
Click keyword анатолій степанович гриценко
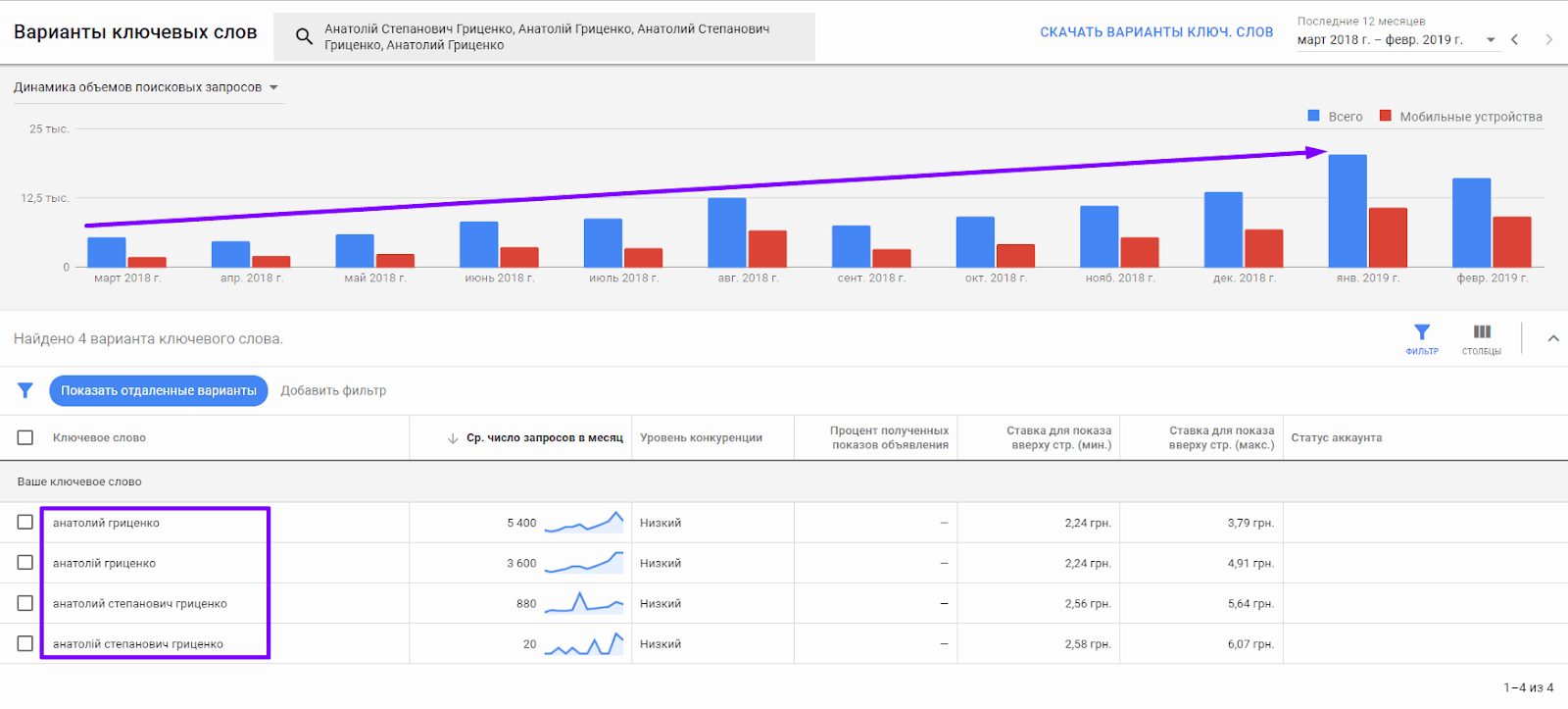(x=138, y=644)
